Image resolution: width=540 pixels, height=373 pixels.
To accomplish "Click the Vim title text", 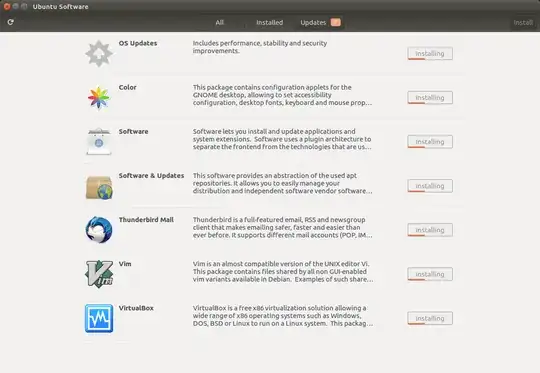I will tap(125, 263).
